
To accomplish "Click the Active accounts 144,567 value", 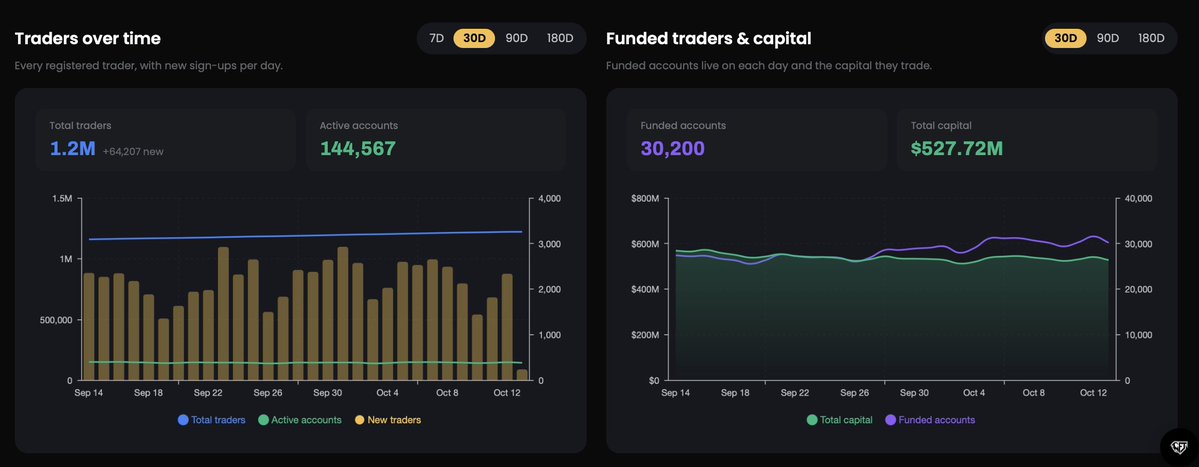I will click(x=358, y=148).
